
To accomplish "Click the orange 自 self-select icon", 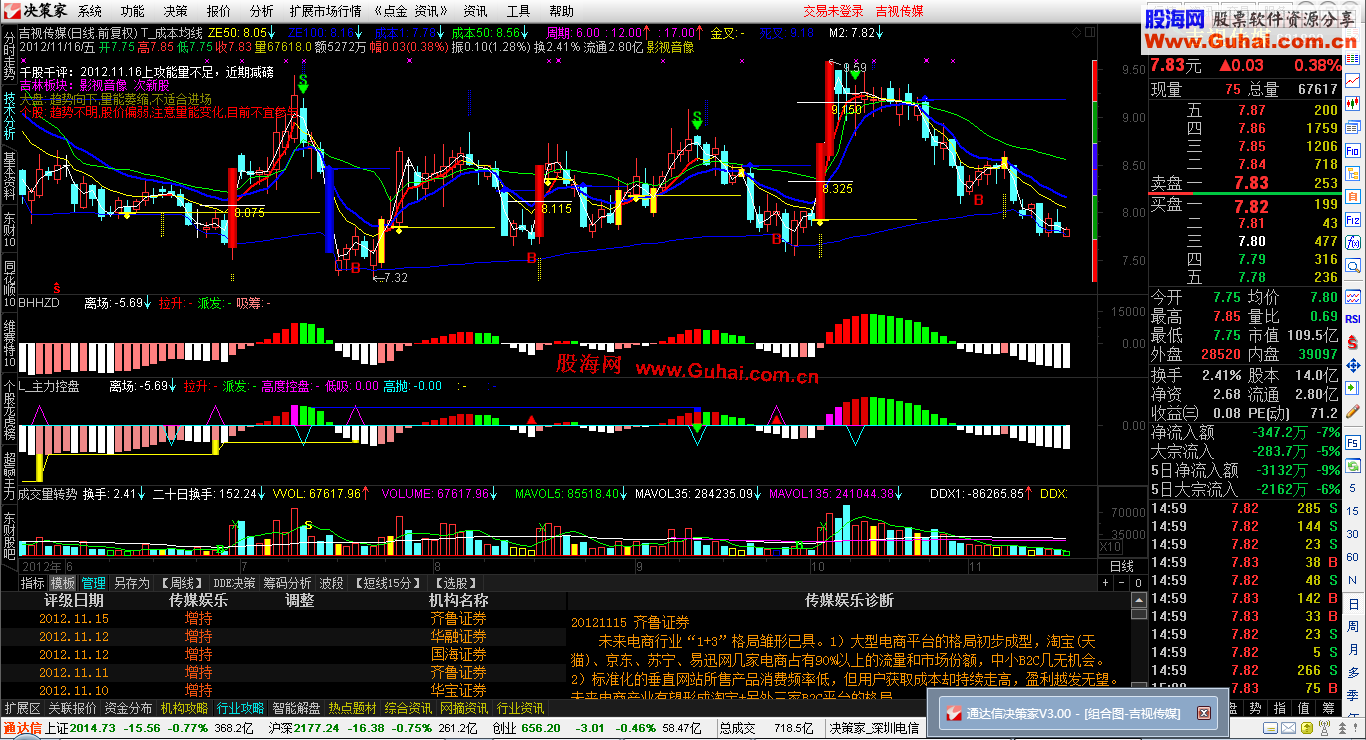I will tap(1353, 197).
